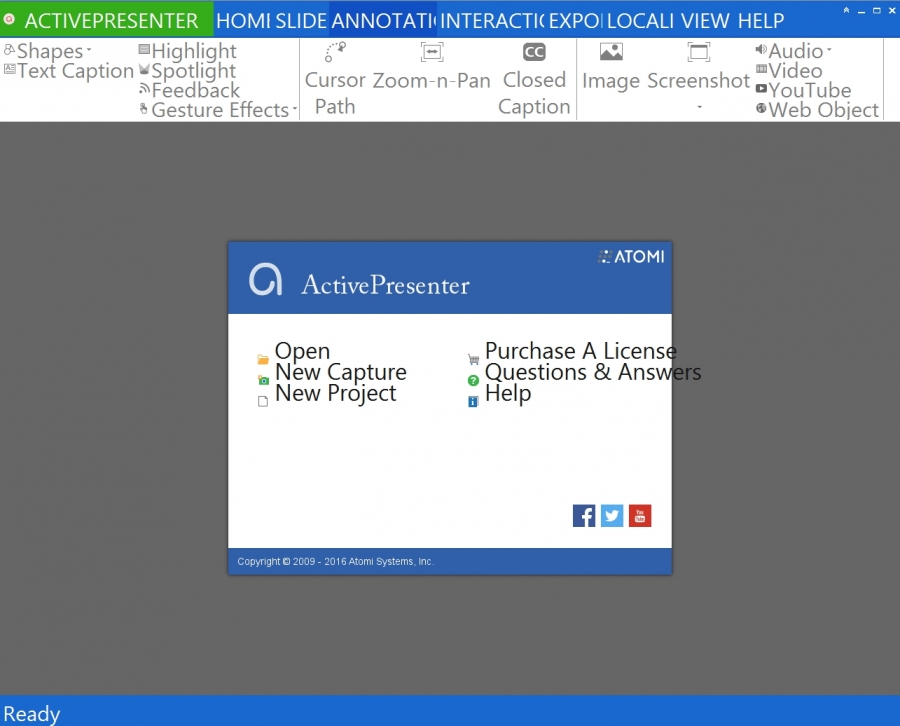Insert a YouTube object from the ribbon

click(804, 90)
